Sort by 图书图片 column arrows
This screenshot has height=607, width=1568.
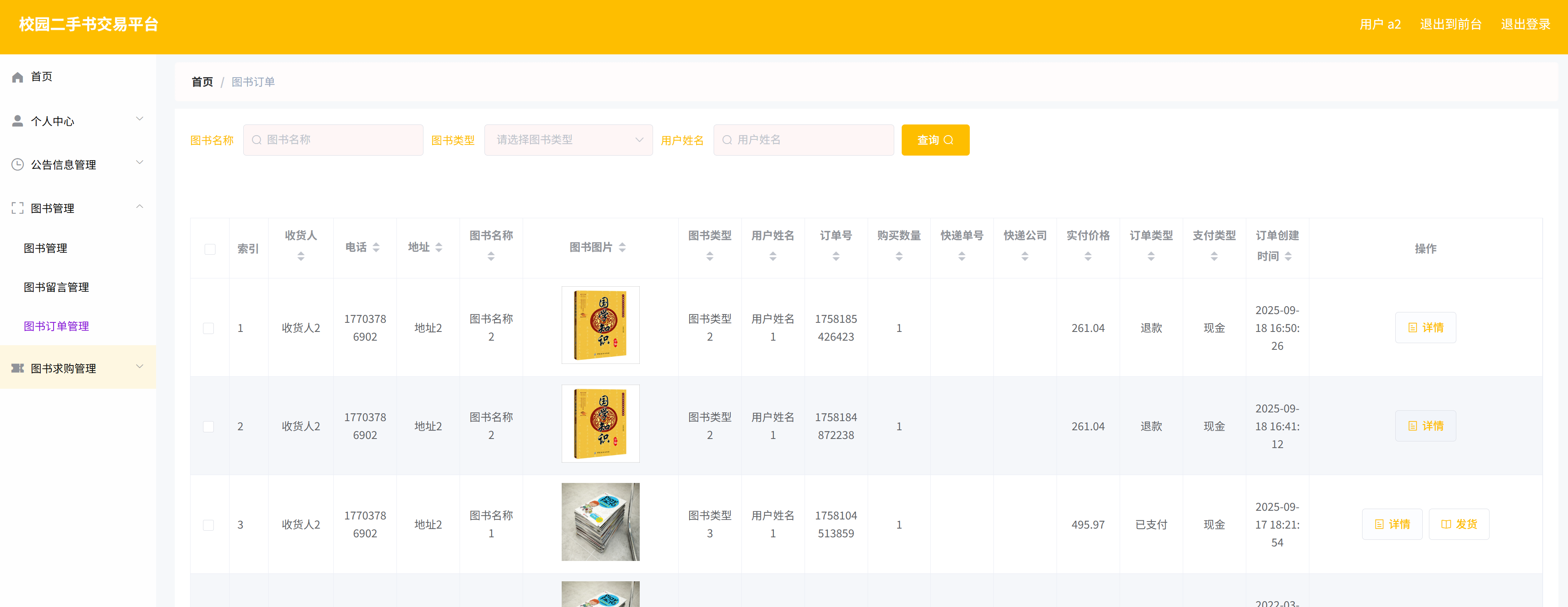coord(622,248)
